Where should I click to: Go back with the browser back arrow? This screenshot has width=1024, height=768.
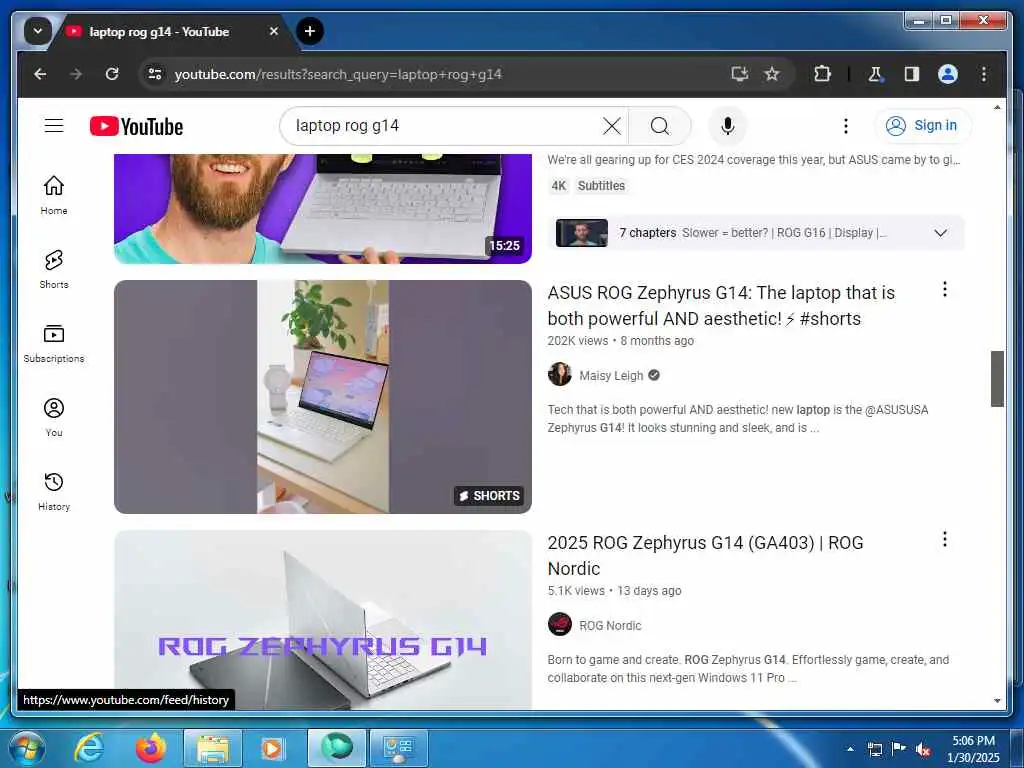tap(40, 74)
